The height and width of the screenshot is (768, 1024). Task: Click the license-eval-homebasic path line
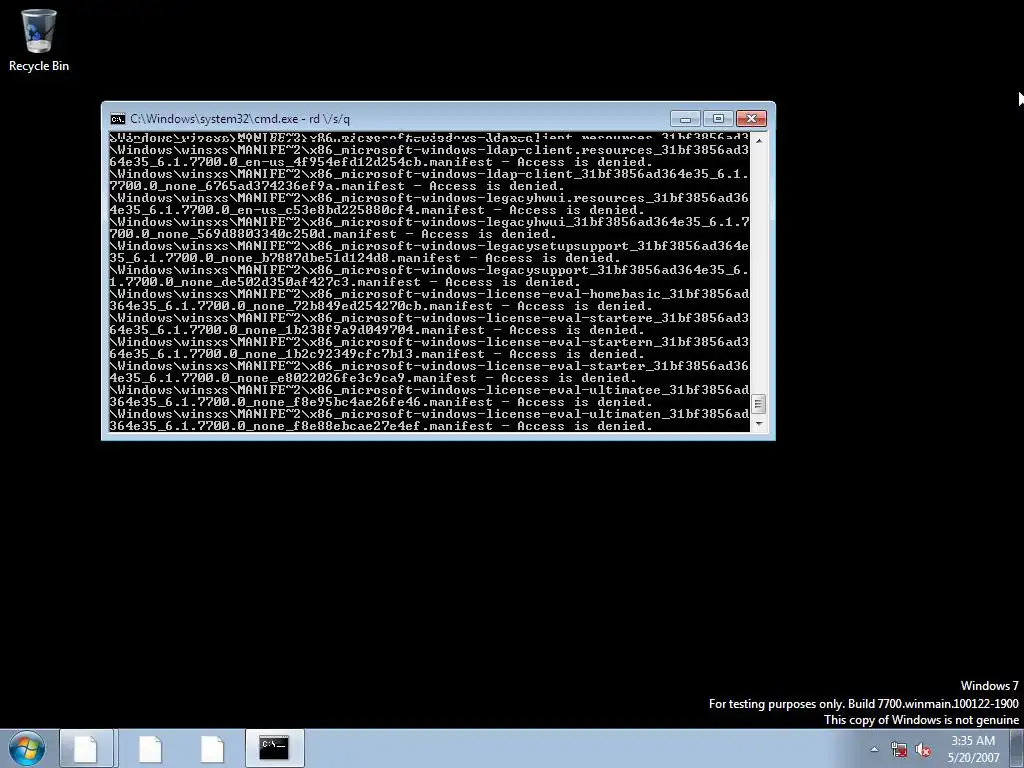(429, 294)
